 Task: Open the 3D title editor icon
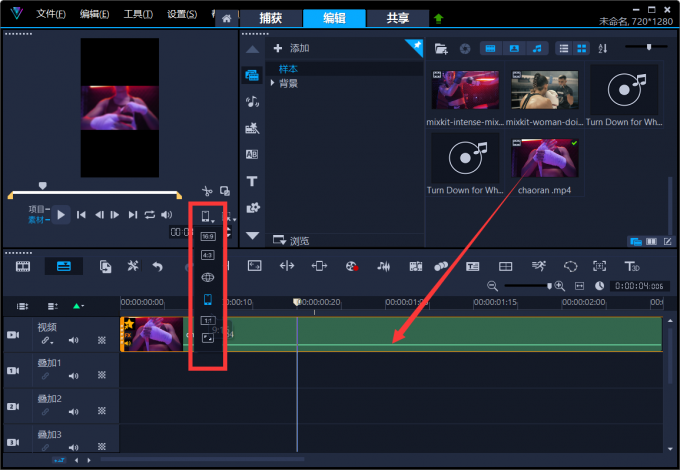tap(631, 266)
